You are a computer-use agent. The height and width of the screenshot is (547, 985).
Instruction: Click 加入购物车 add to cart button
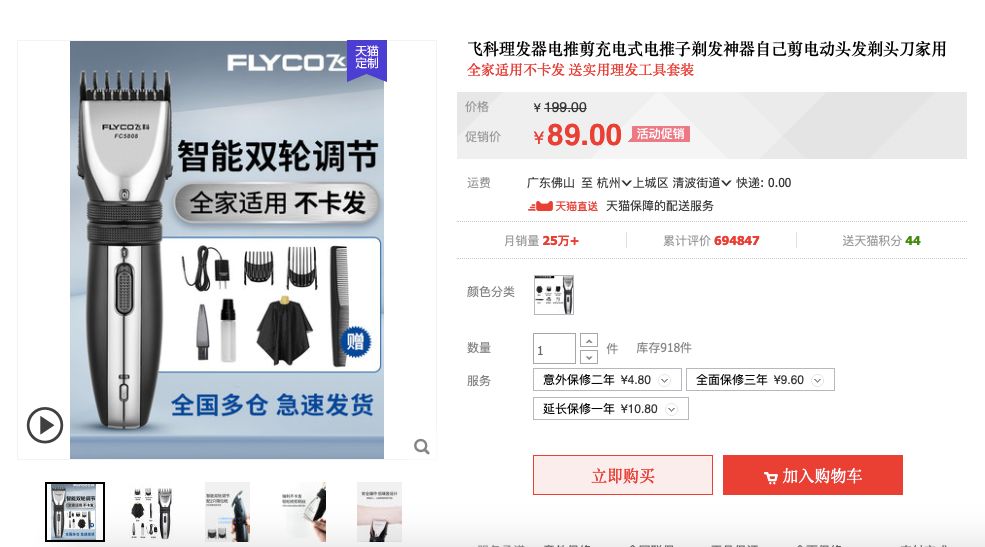pos(813,475)
